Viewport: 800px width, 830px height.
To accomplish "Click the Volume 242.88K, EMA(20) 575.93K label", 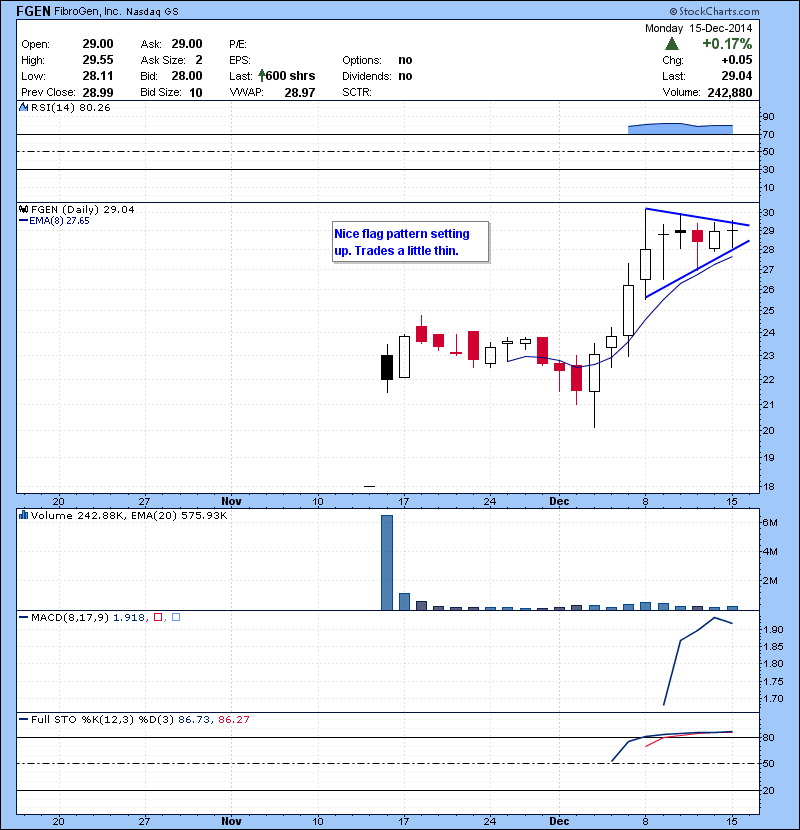I will 129,515.
